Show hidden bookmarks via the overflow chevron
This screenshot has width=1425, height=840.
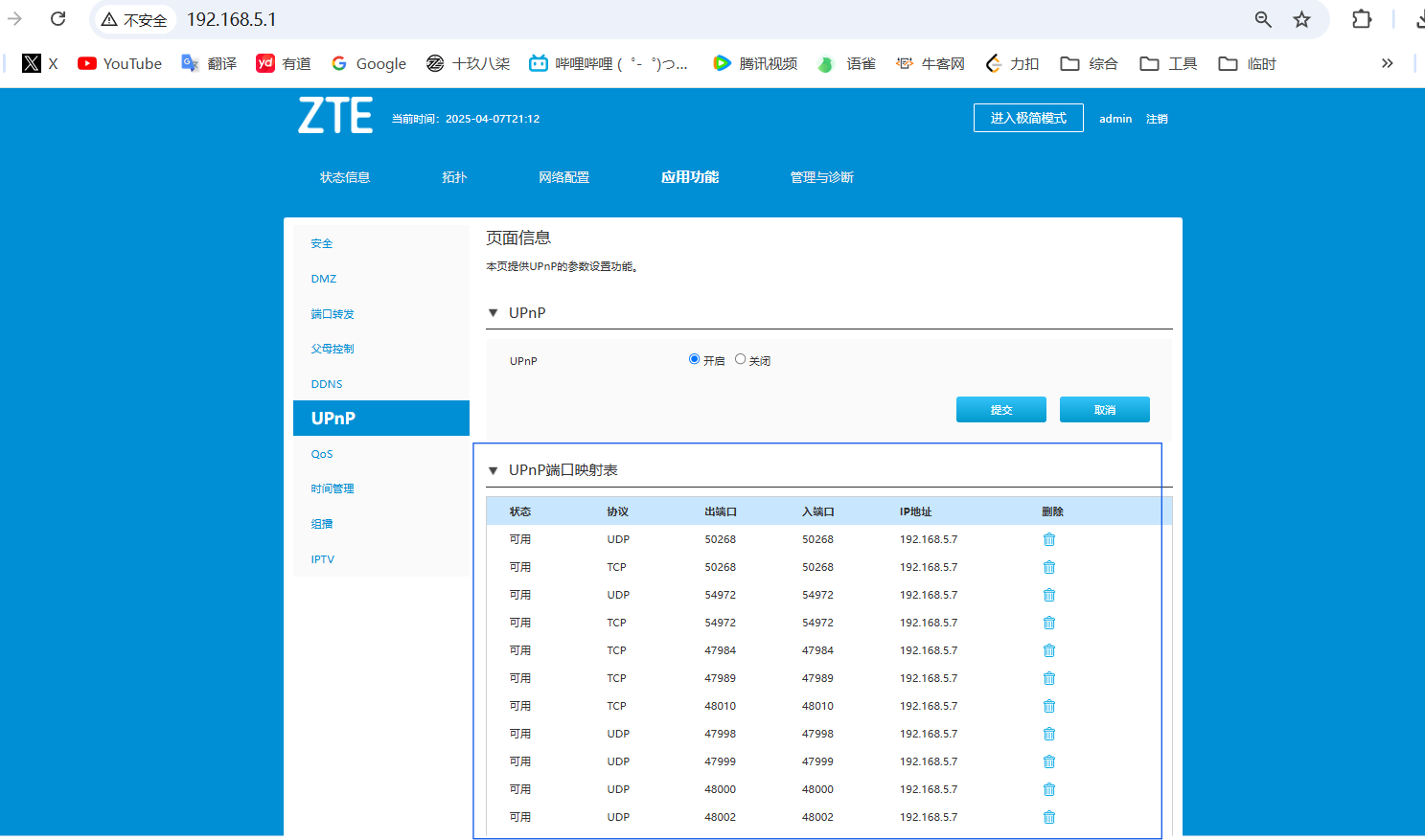coord(1387,63)
